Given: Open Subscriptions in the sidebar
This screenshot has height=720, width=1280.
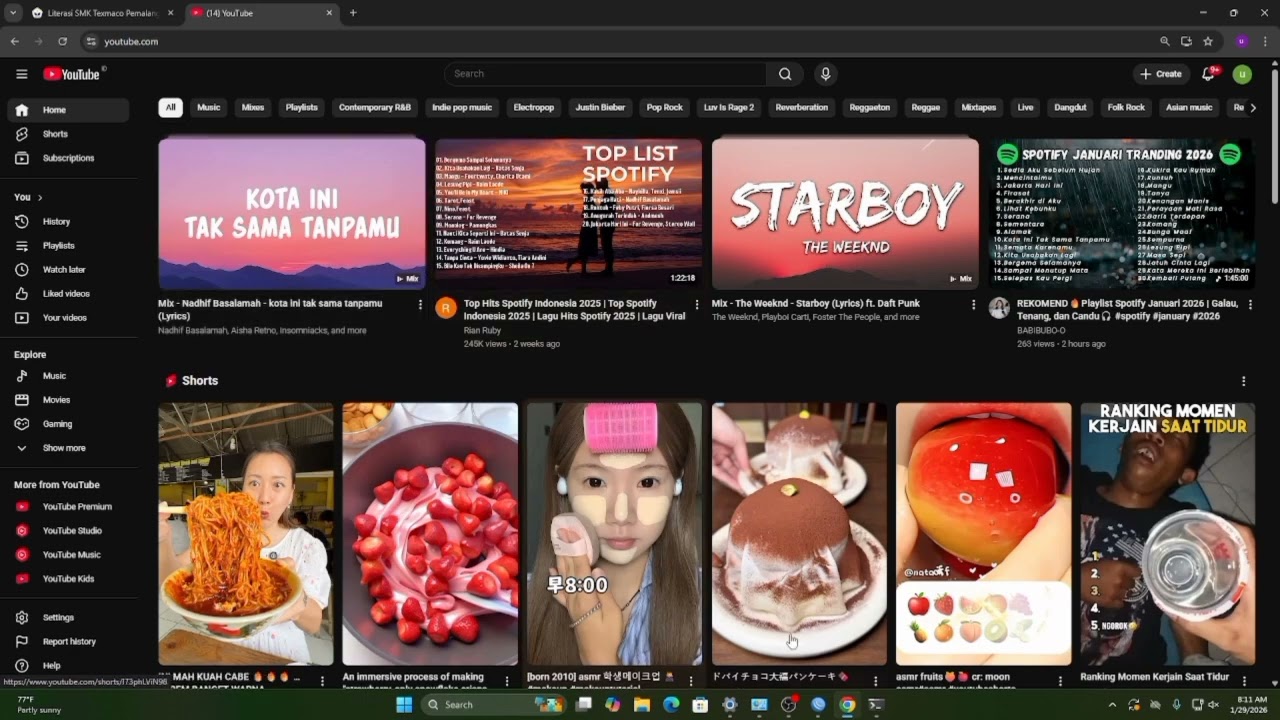Looking at the screenshot, I should (68, 158).
